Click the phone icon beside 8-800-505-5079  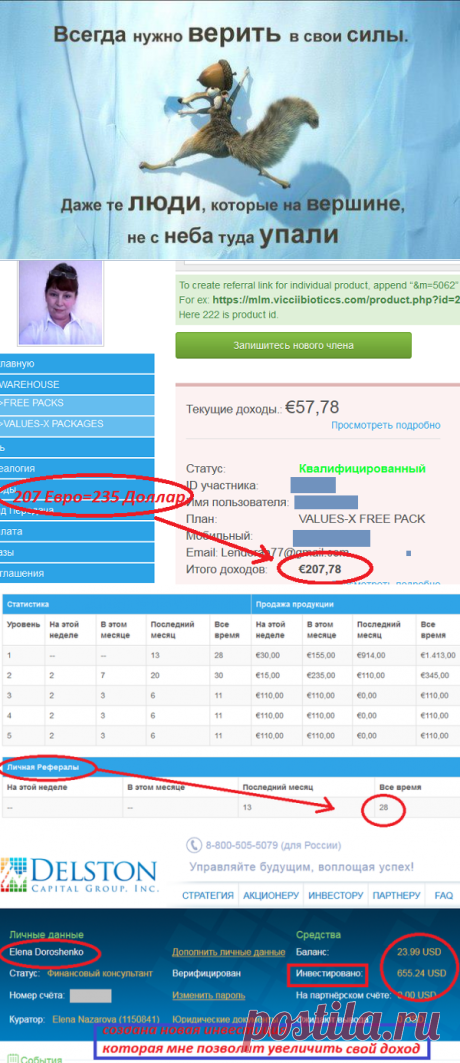click(x=194, y=845)
